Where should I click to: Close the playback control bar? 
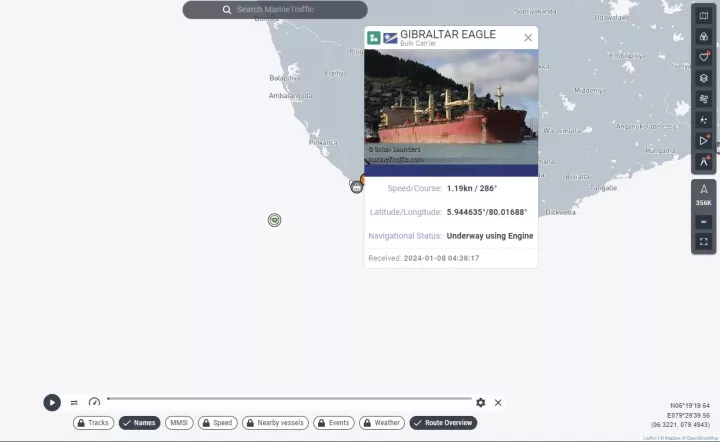(498, 403)
